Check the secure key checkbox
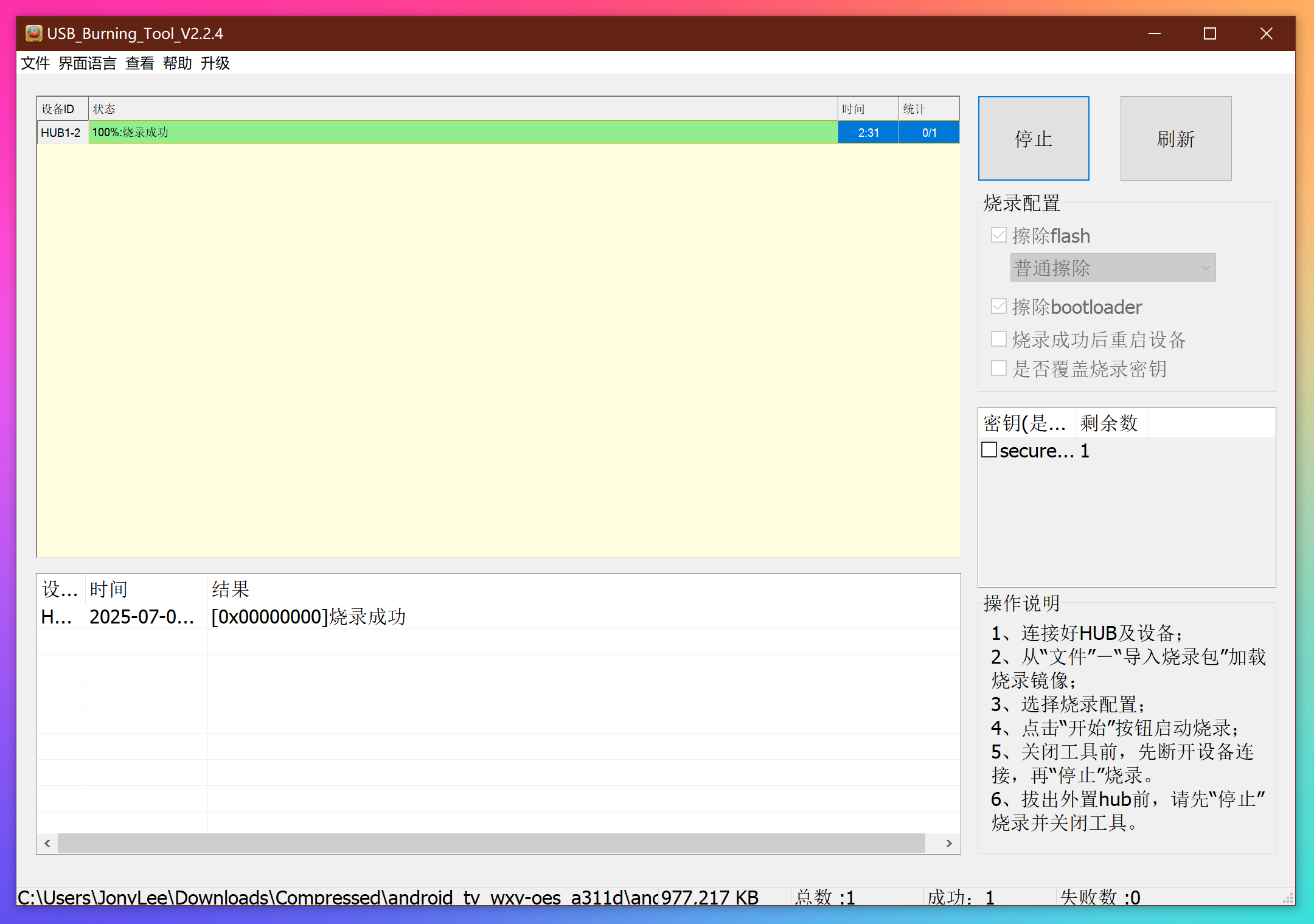Image resolution: width=1314 pixels, height=924 pixels. 989,450
